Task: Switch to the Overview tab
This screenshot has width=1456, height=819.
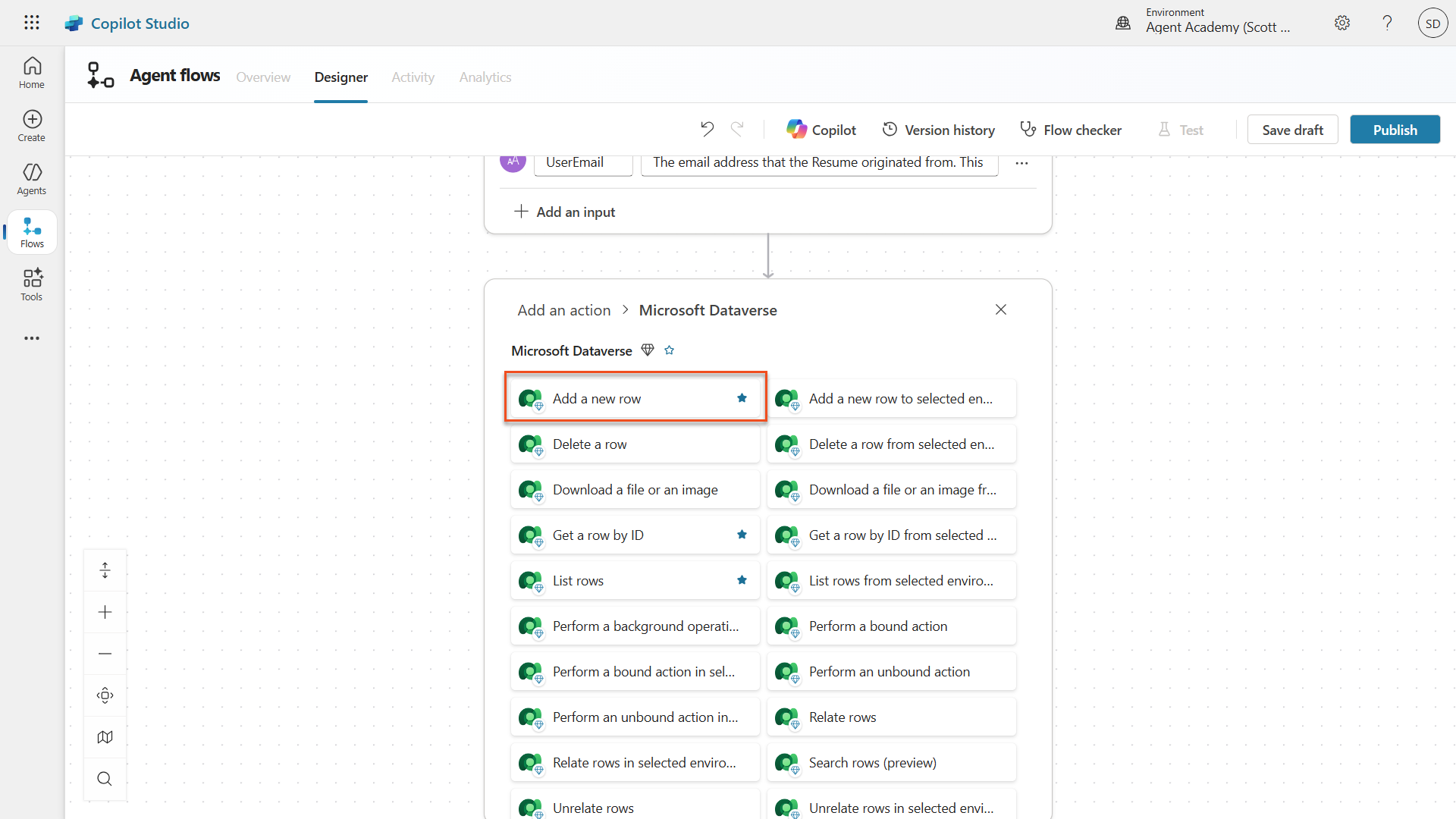Action: coord(263,77)
